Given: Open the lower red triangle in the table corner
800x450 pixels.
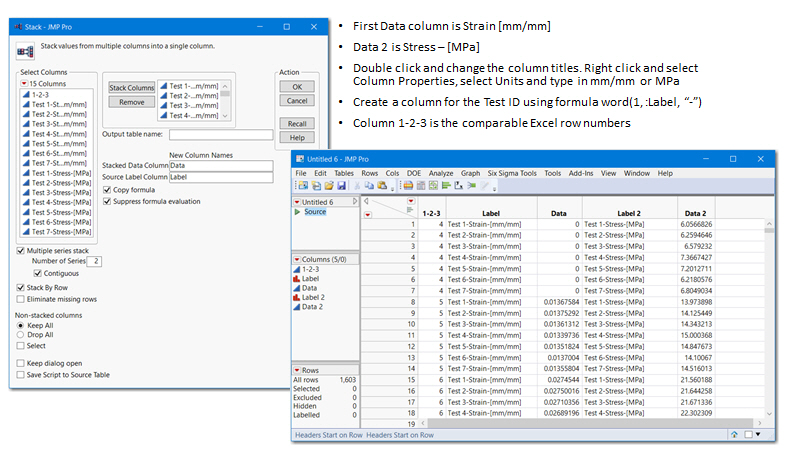Looking at the screenshot, I should 367,215.
